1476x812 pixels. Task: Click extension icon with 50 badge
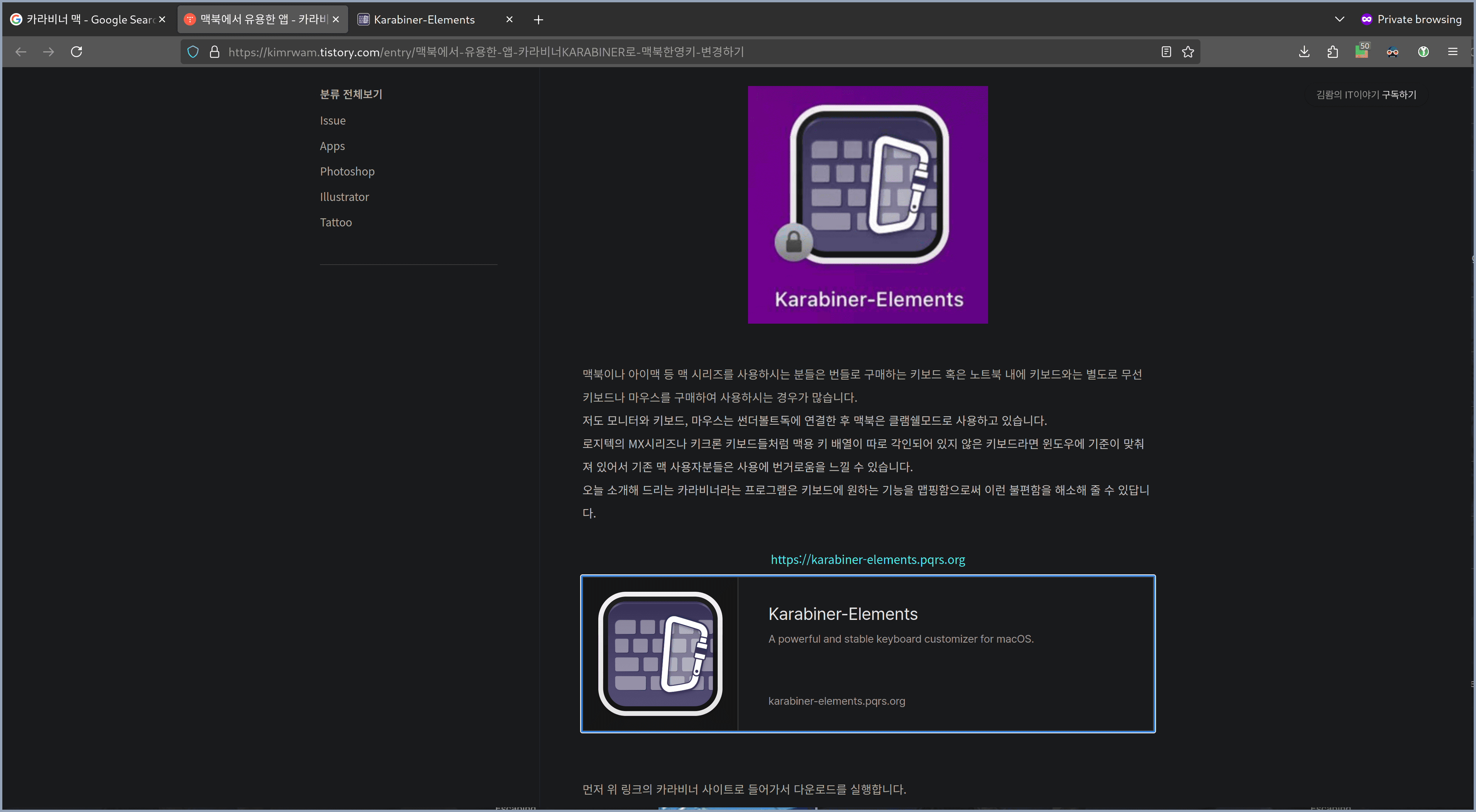coord(1362,51)
